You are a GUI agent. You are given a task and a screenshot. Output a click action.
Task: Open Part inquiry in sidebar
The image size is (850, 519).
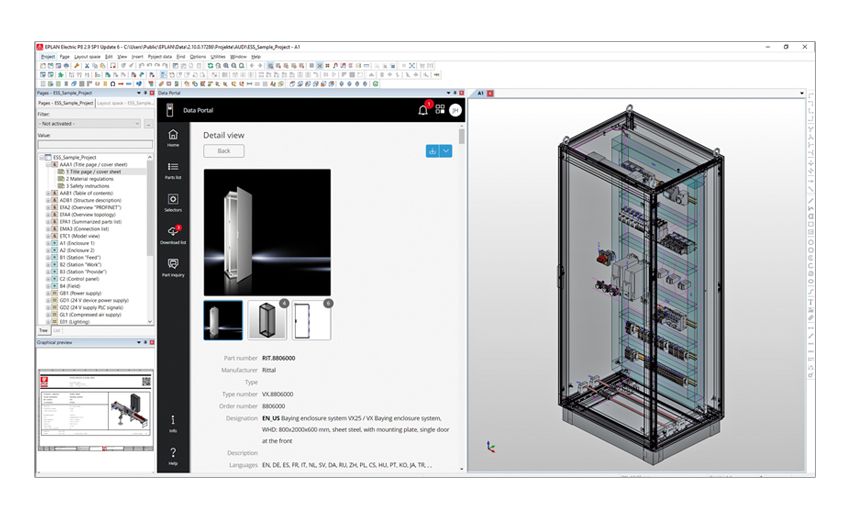point(173,267)
